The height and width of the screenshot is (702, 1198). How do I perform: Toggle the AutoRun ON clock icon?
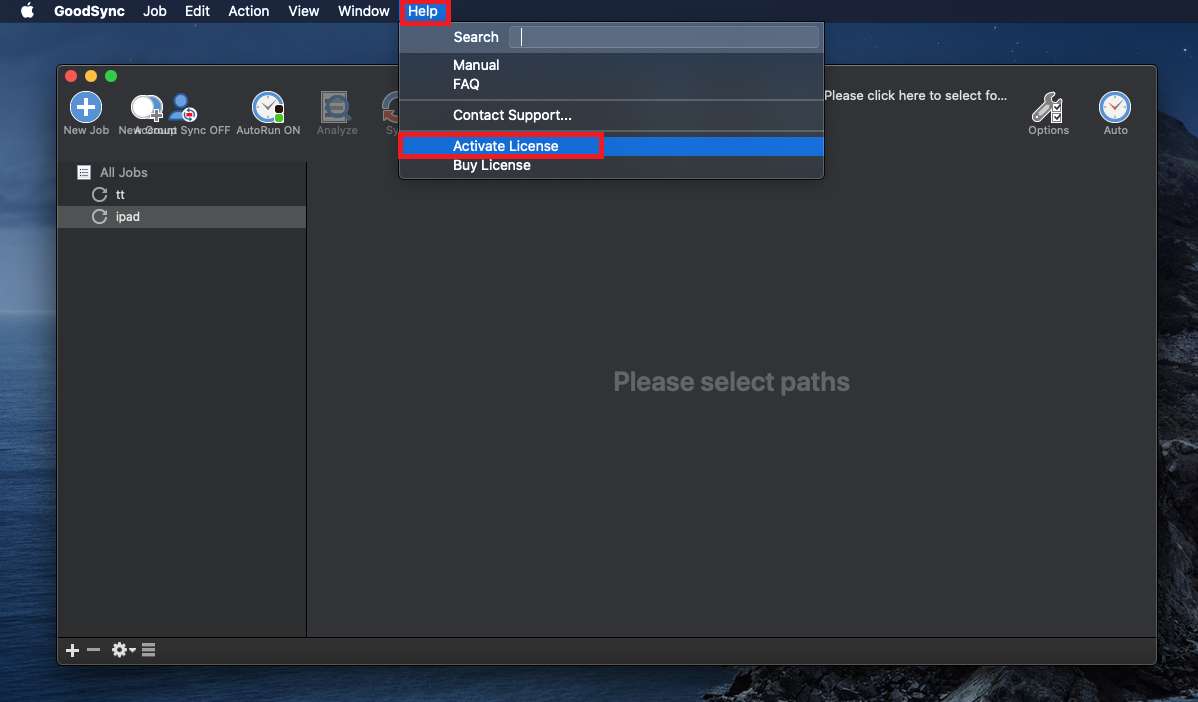(268, 108)
